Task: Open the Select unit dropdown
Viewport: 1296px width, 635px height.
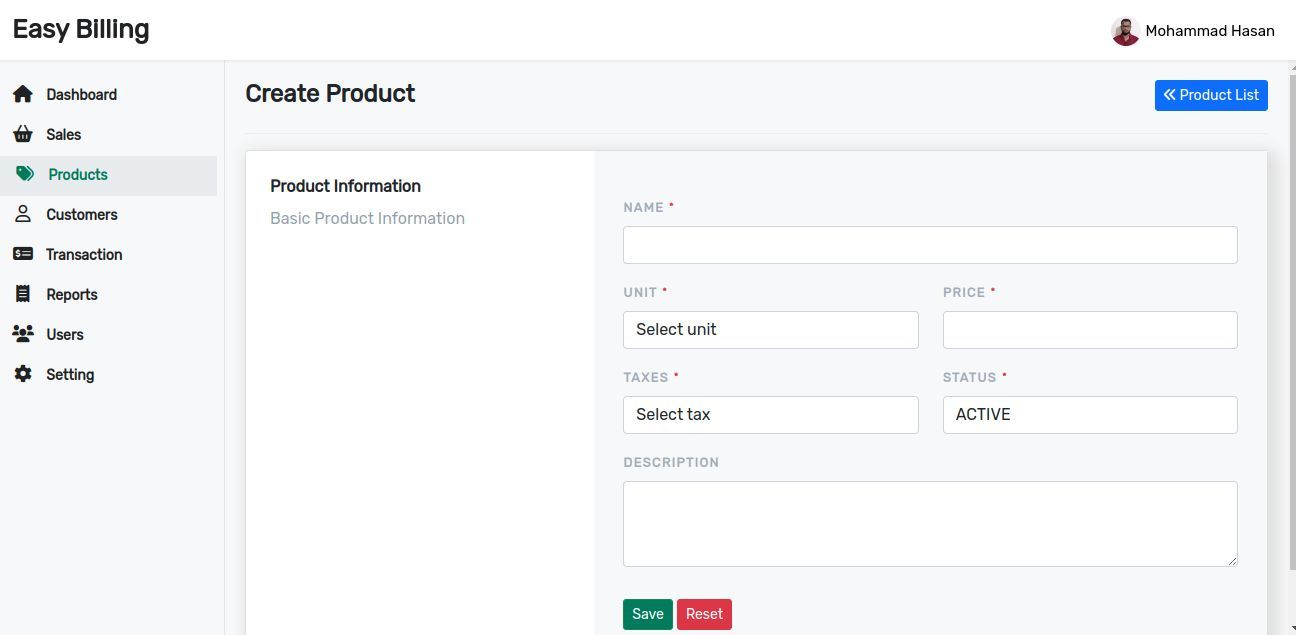Action: coord(770,330)
